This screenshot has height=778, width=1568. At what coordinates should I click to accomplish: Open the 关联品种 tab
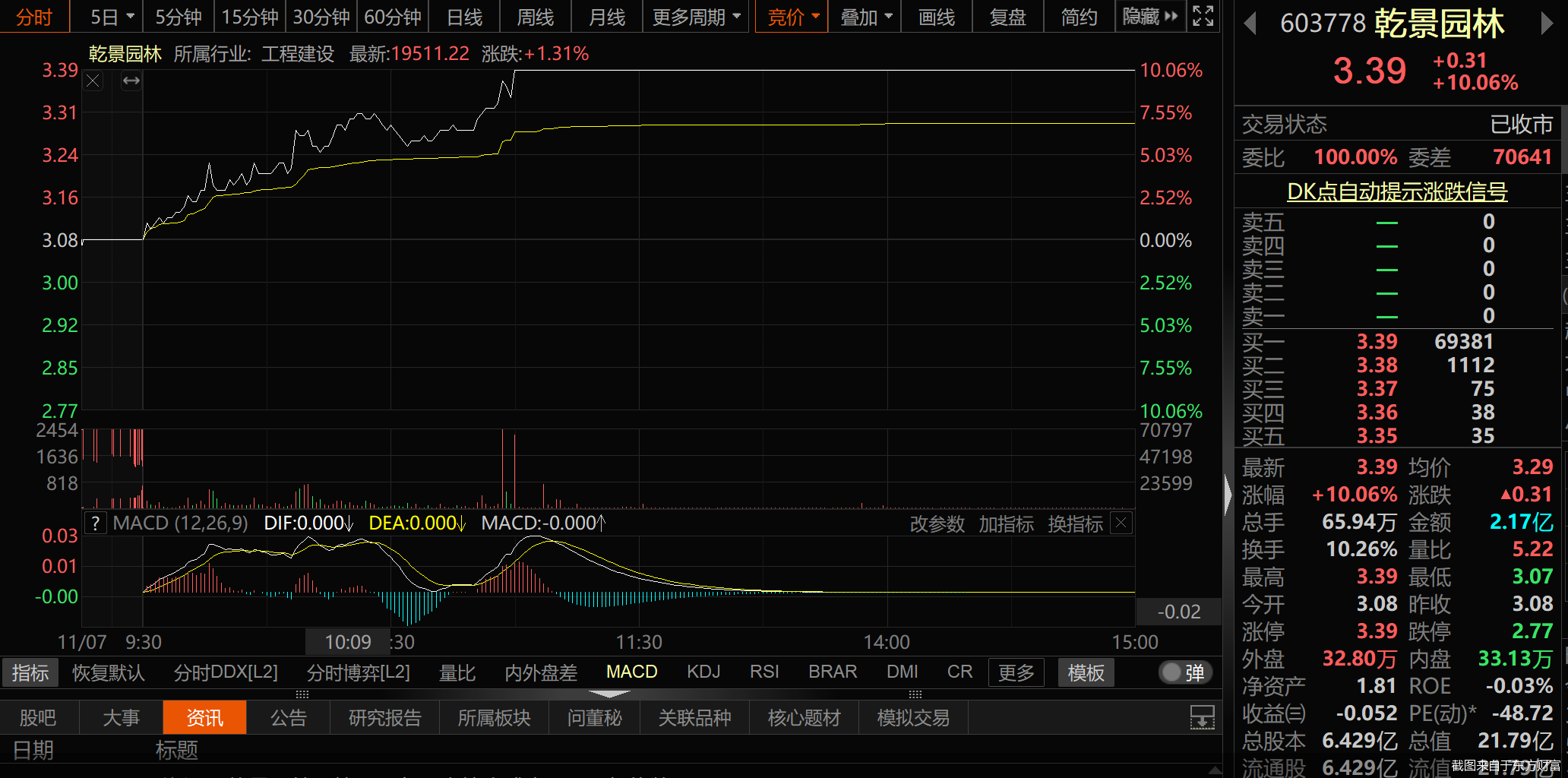pos(695,717)
